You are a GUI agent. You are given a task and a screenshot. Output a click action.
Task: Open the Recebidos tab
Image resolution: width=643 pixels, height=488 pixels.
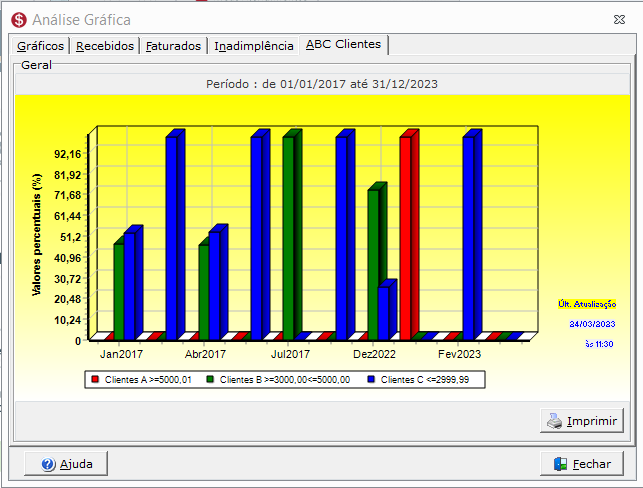click(105, 46)
